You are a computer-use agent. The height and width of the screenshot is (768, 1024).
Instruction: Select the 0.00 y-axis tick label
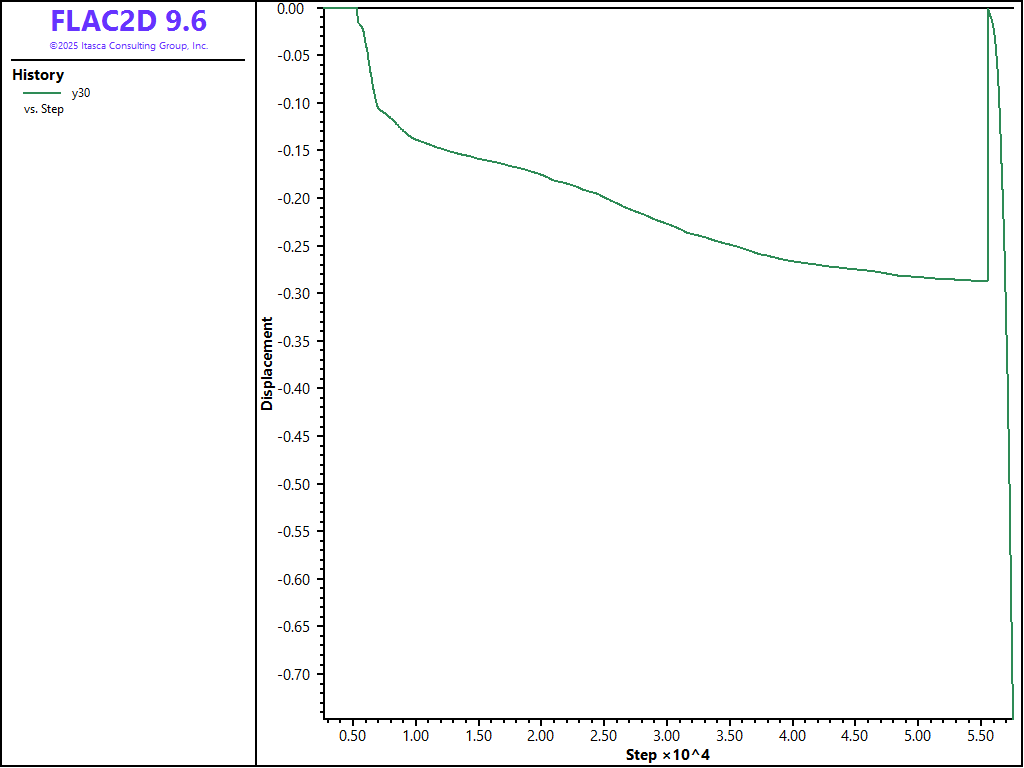pyautogui.click(x=290, y=8)
